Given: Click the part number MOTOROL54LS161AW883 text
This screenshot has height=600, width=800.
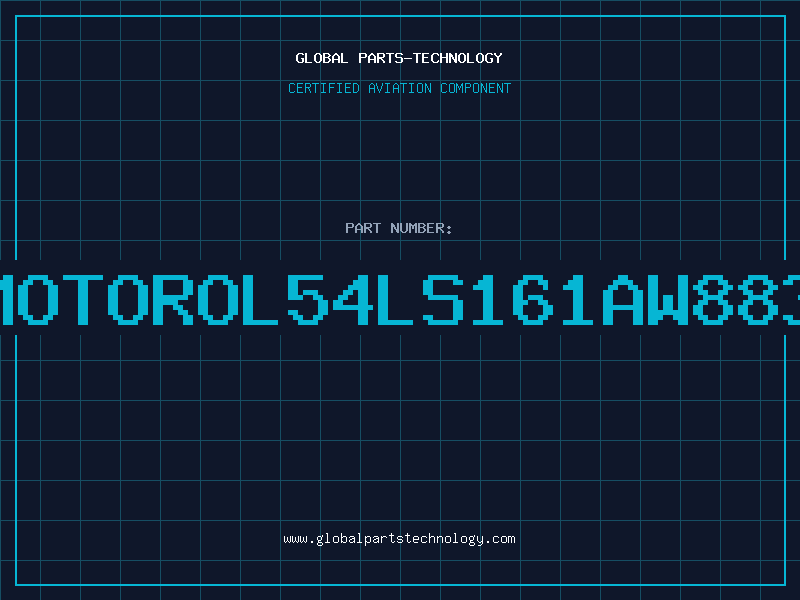Looking at the screenshot, I should [x=400, y=299].
